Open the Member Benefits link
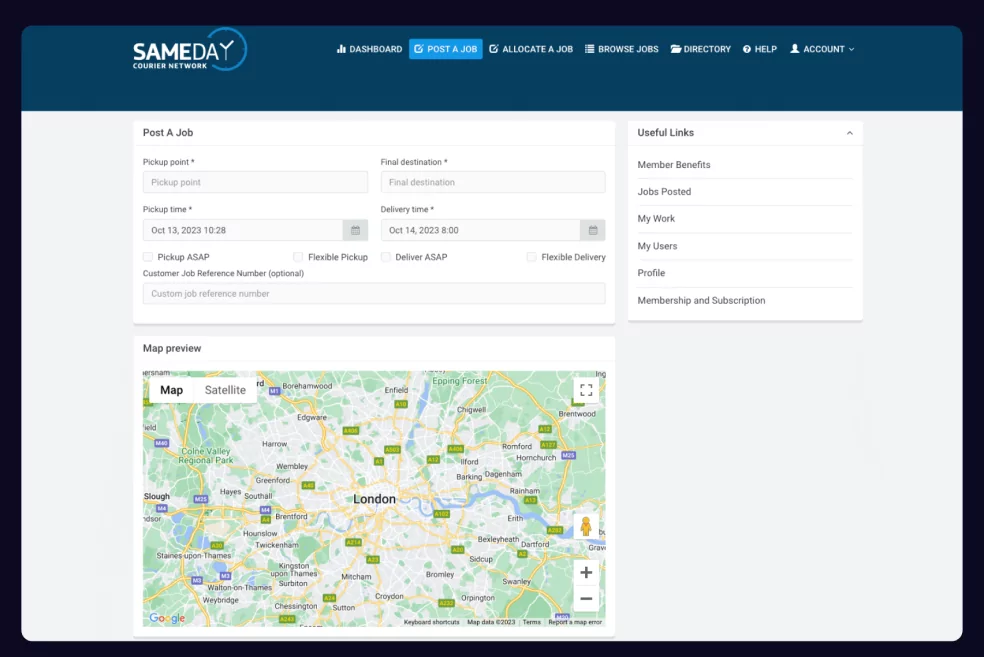 coord(674,164)
